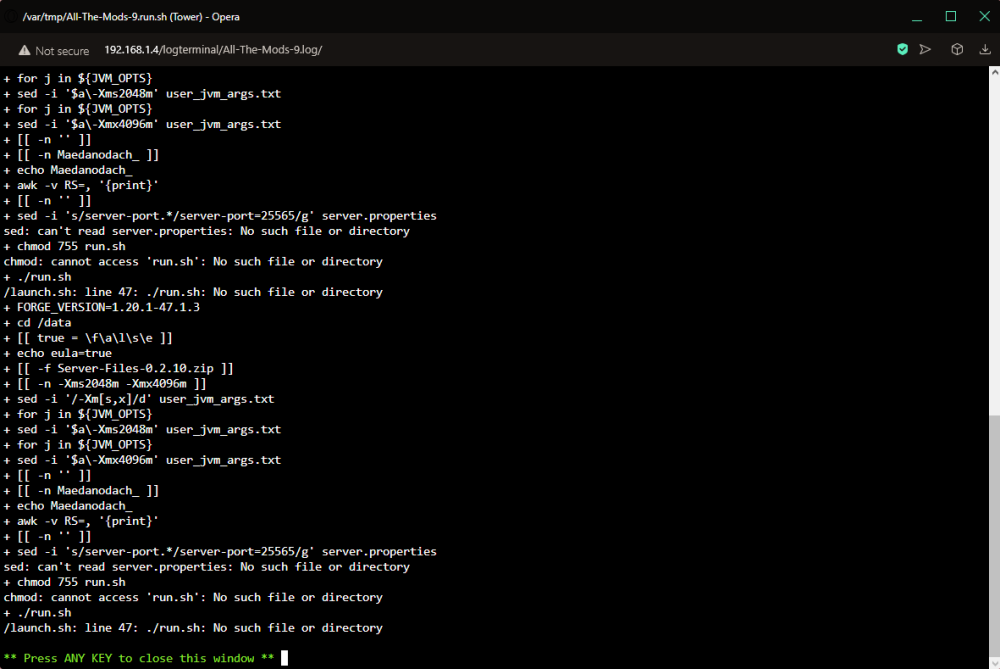The image size is (1000, 669).
Task: Click the vertical scrollbar thumb
Action: click(x=994, y=534)
